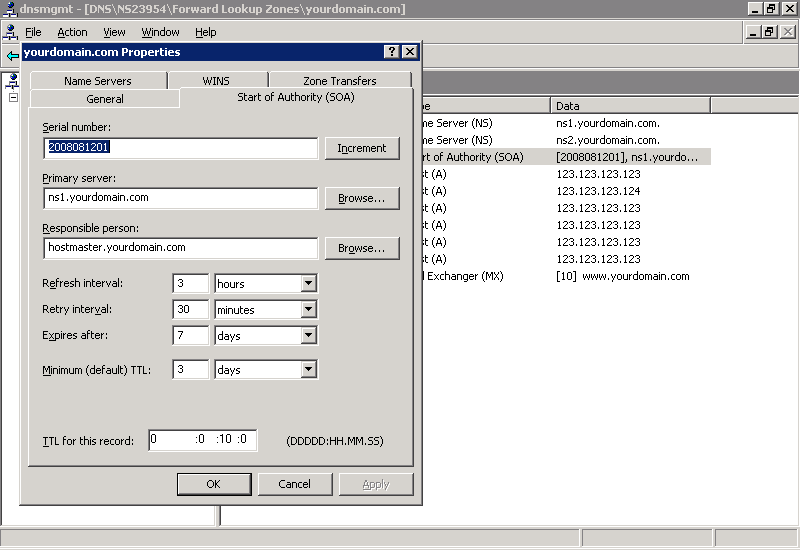Select the 123.123.123.124 host record
Image resolution: width=800 pixels, height=550 pixels.
tap(598, 191)
